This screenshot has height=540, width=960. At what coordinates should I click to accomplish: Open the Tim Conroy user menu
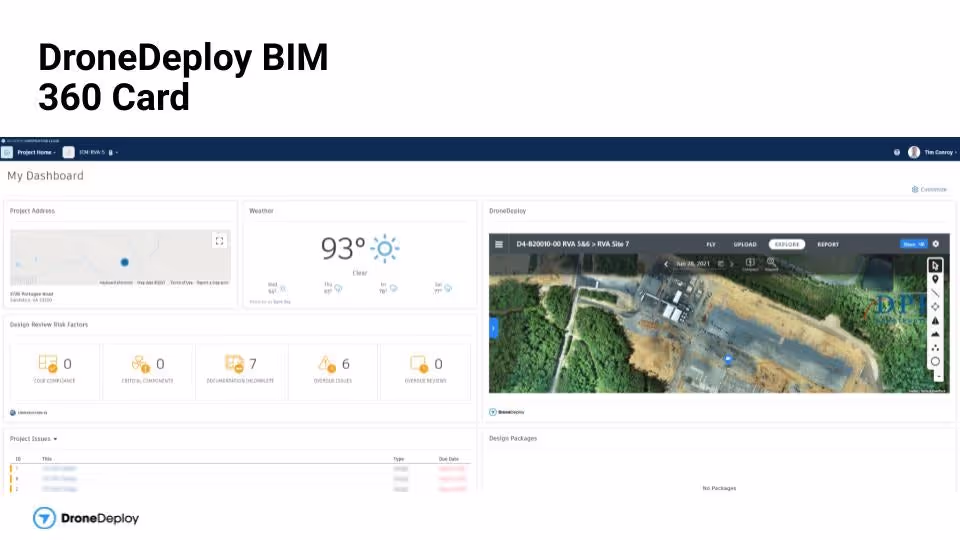[940, 152]
